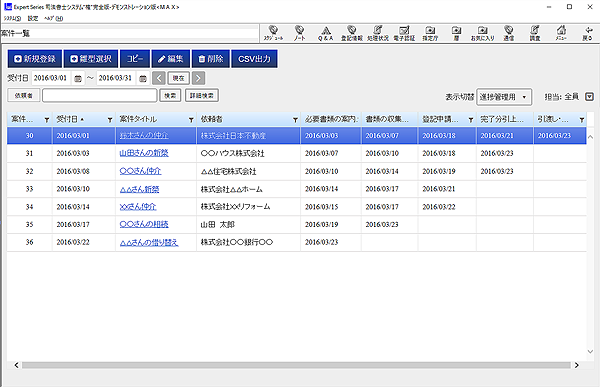The image size is (600, 387).
Task: Click the 詳細検索 button
Action: (x=202, y=95)
